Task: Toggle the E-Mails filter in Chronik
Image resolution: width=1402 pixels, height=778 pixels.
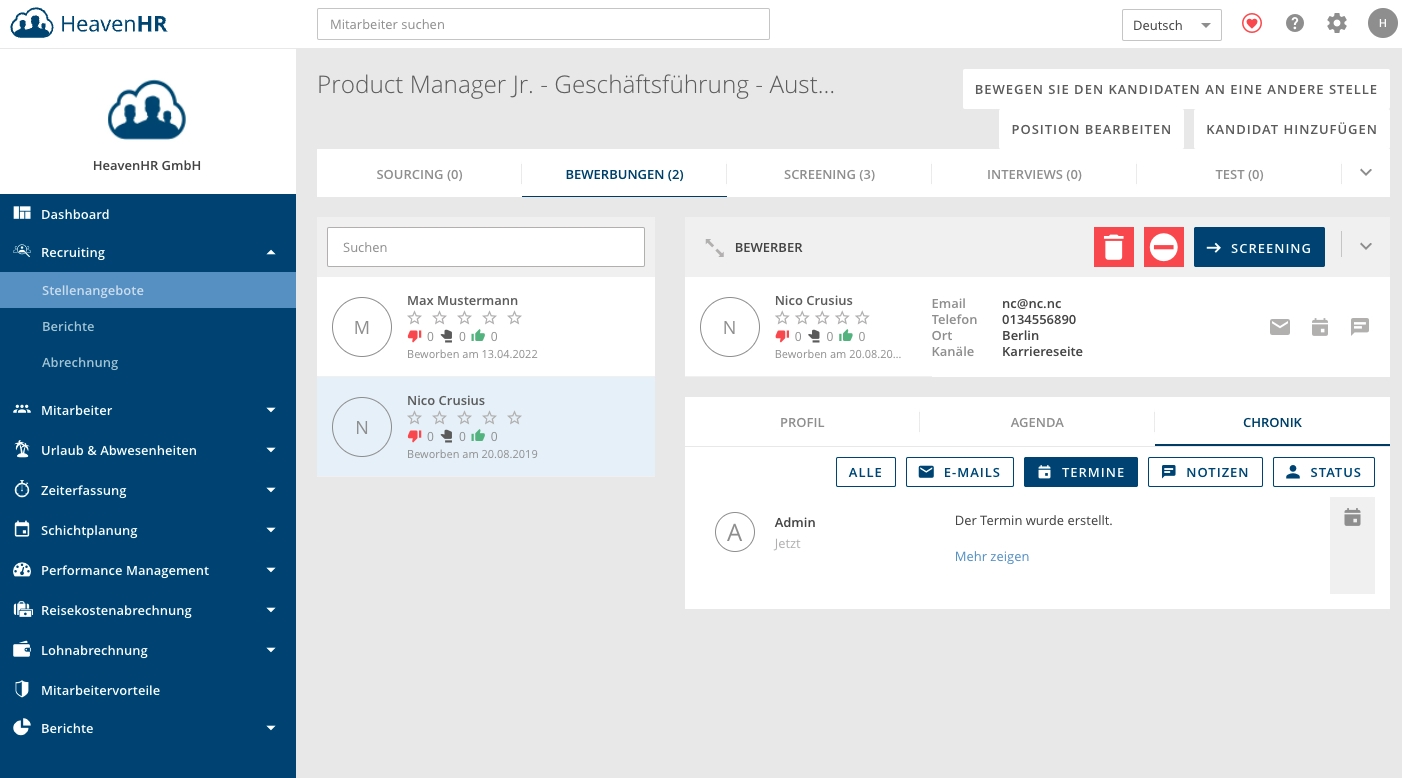Action: pyautogui.click(x=960, y=472)
